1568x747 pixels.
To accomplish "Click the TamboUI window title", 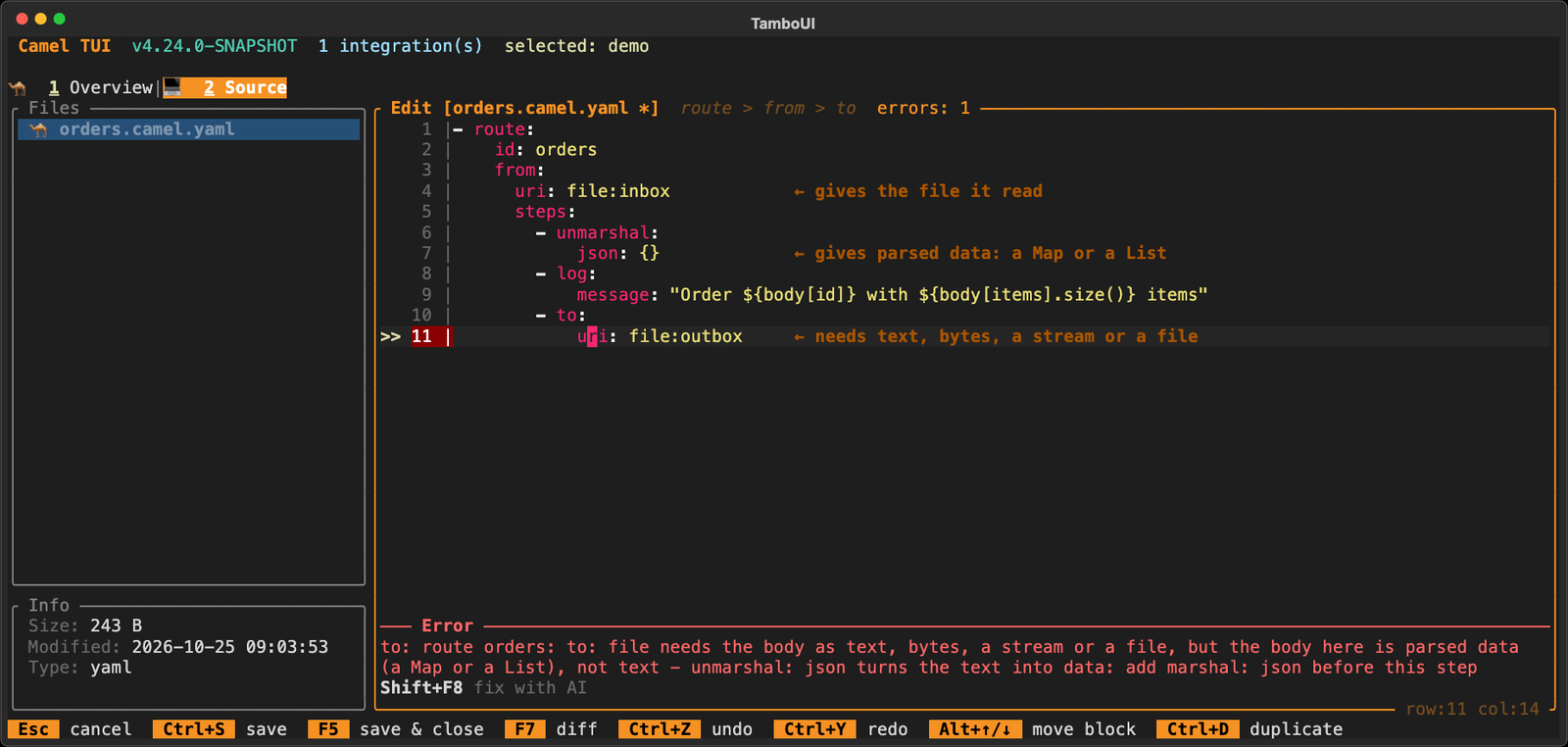I will (x=783, y=24).
